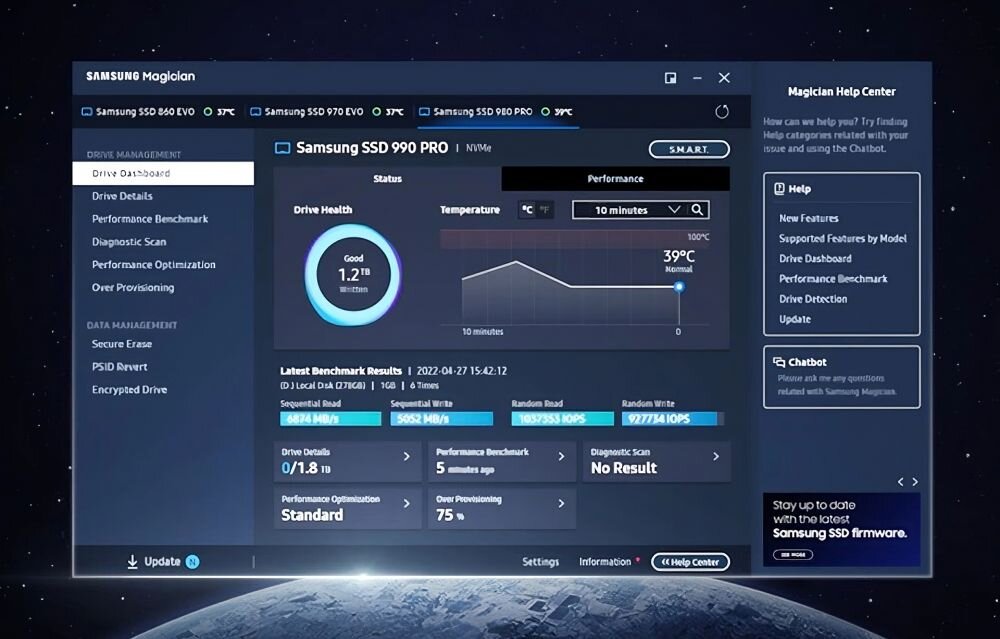Viewport: 1000px width, 639px height.
Task: Open the temperature search magnifier icon
Action: [x=697, y=210]
